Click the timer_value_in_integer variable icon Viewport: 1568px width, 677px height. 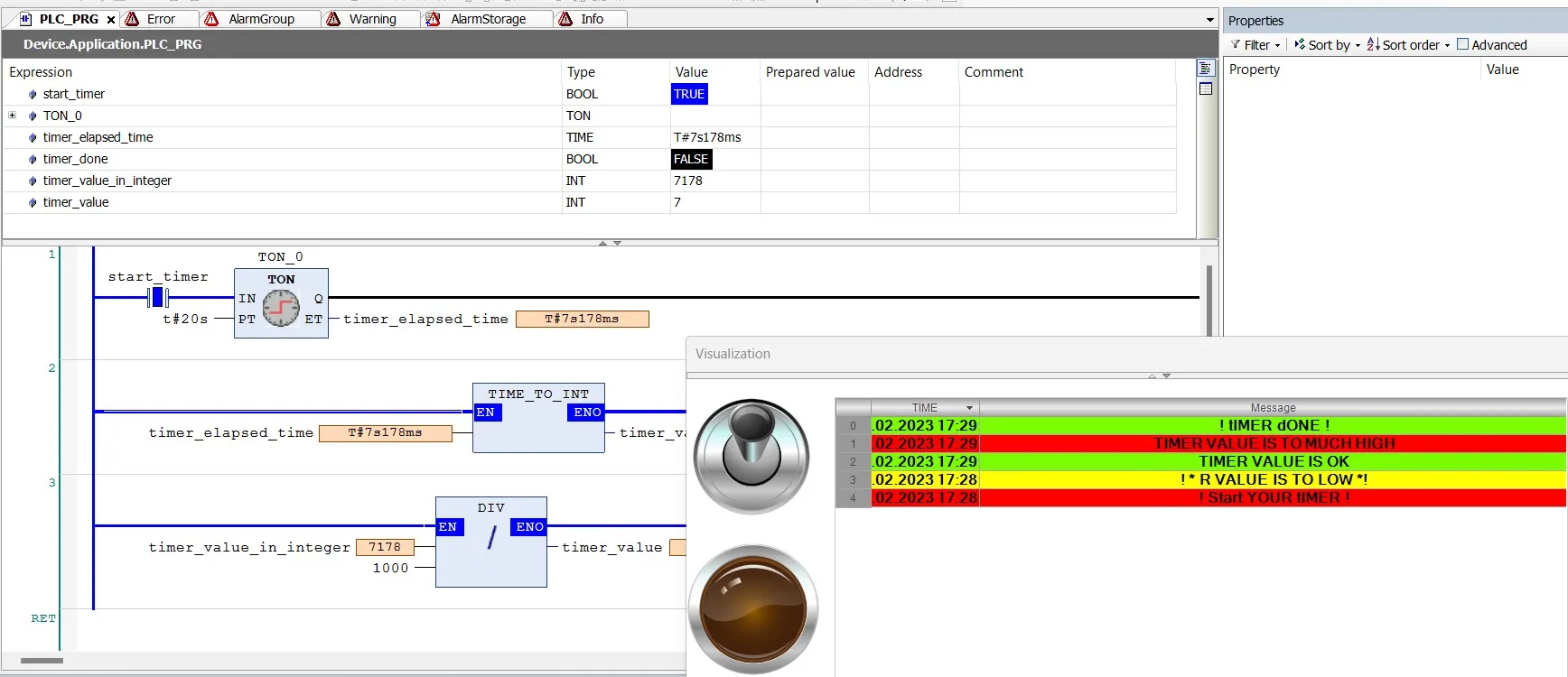pos(33,181)
